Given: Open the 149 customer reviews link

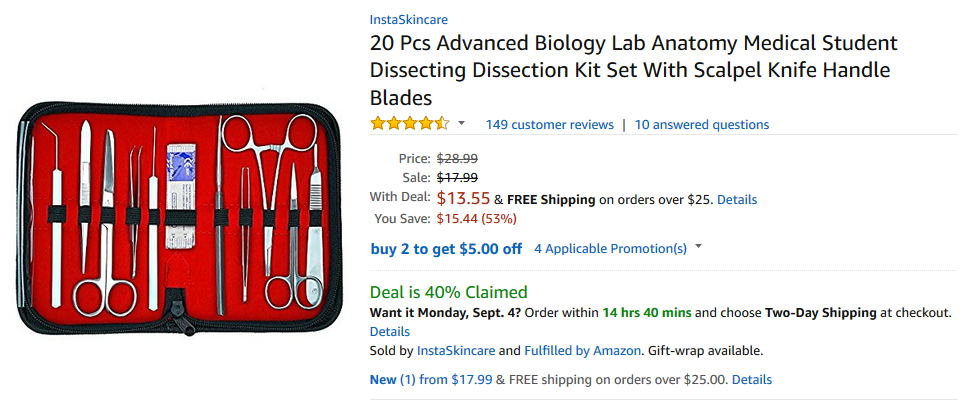Looking at the screenshot, I should pos(550,125).
